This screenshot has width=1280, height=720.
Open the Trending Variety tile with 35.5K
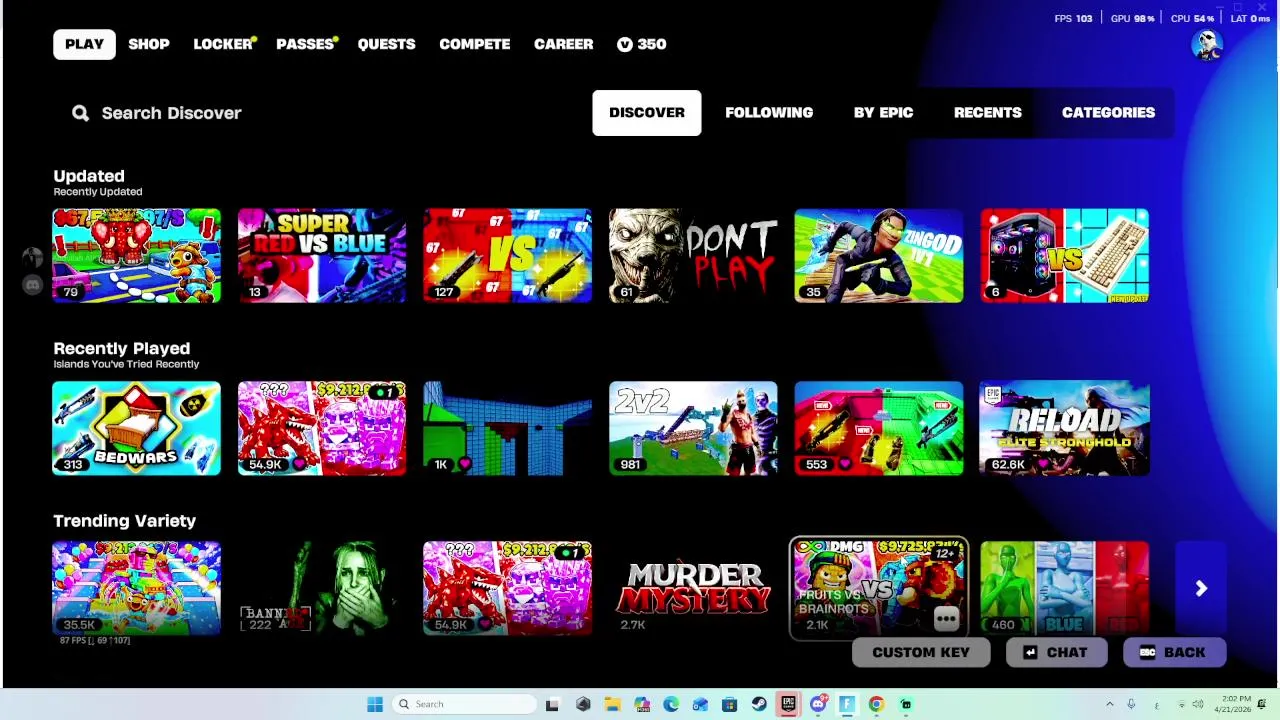(x=137, y=588)
